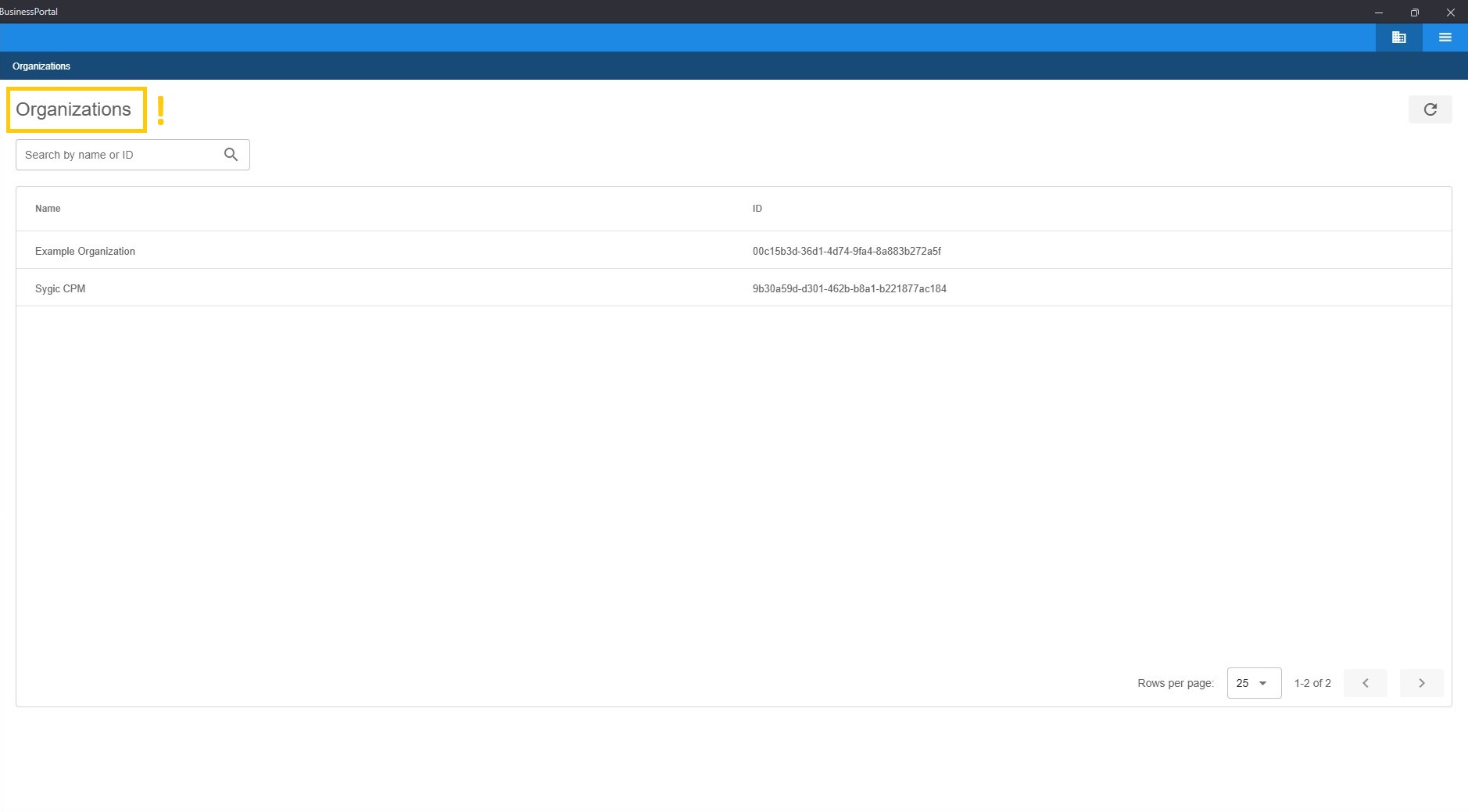Sort by the Name column header

click(48, 209)
